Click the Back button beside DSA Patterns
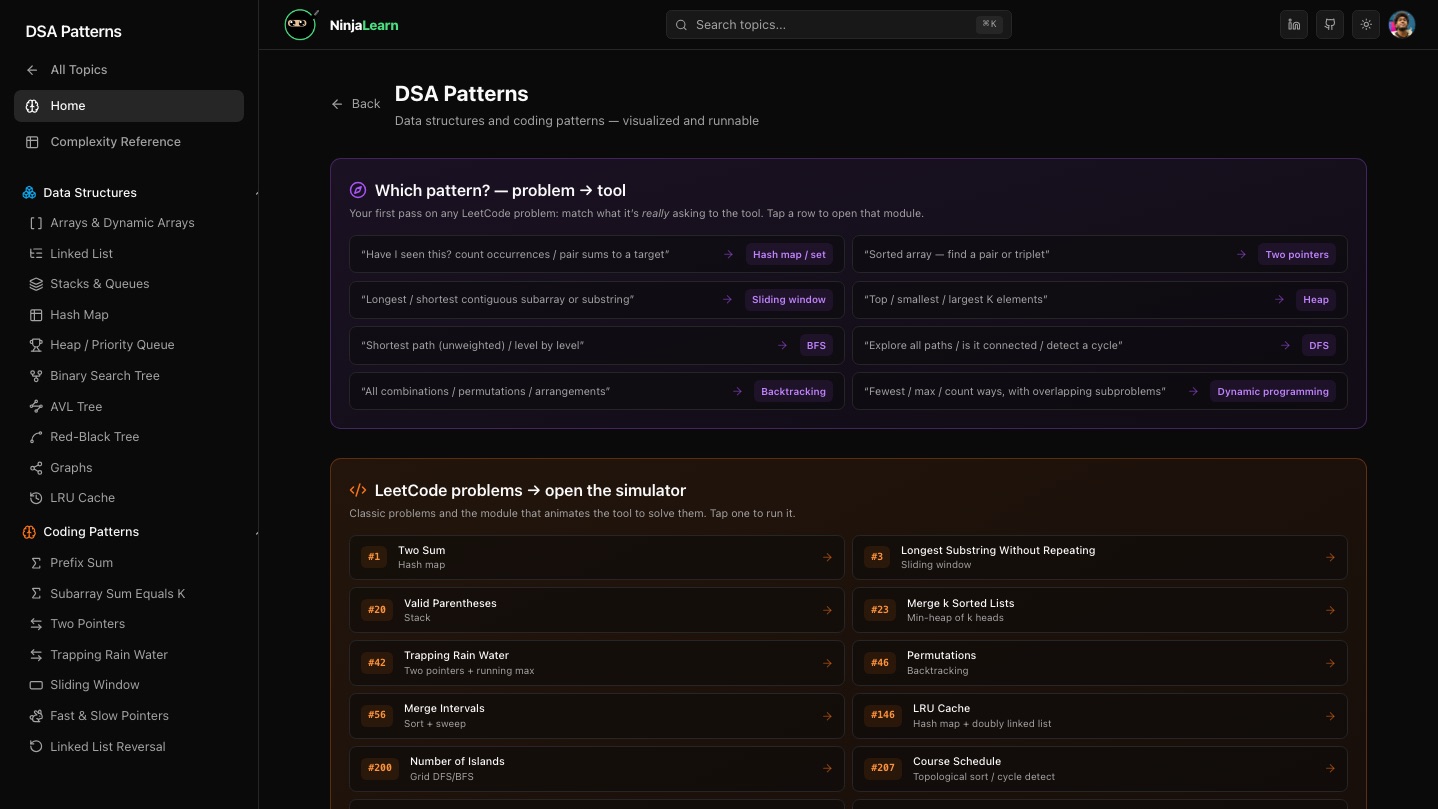The width and height of the screenshot is (1438, 809). (x=356, y=104)
